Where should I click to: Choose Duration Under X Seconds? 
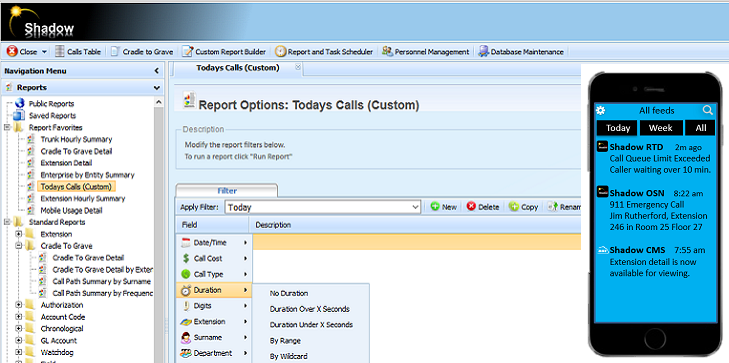[x=311, y=325]
